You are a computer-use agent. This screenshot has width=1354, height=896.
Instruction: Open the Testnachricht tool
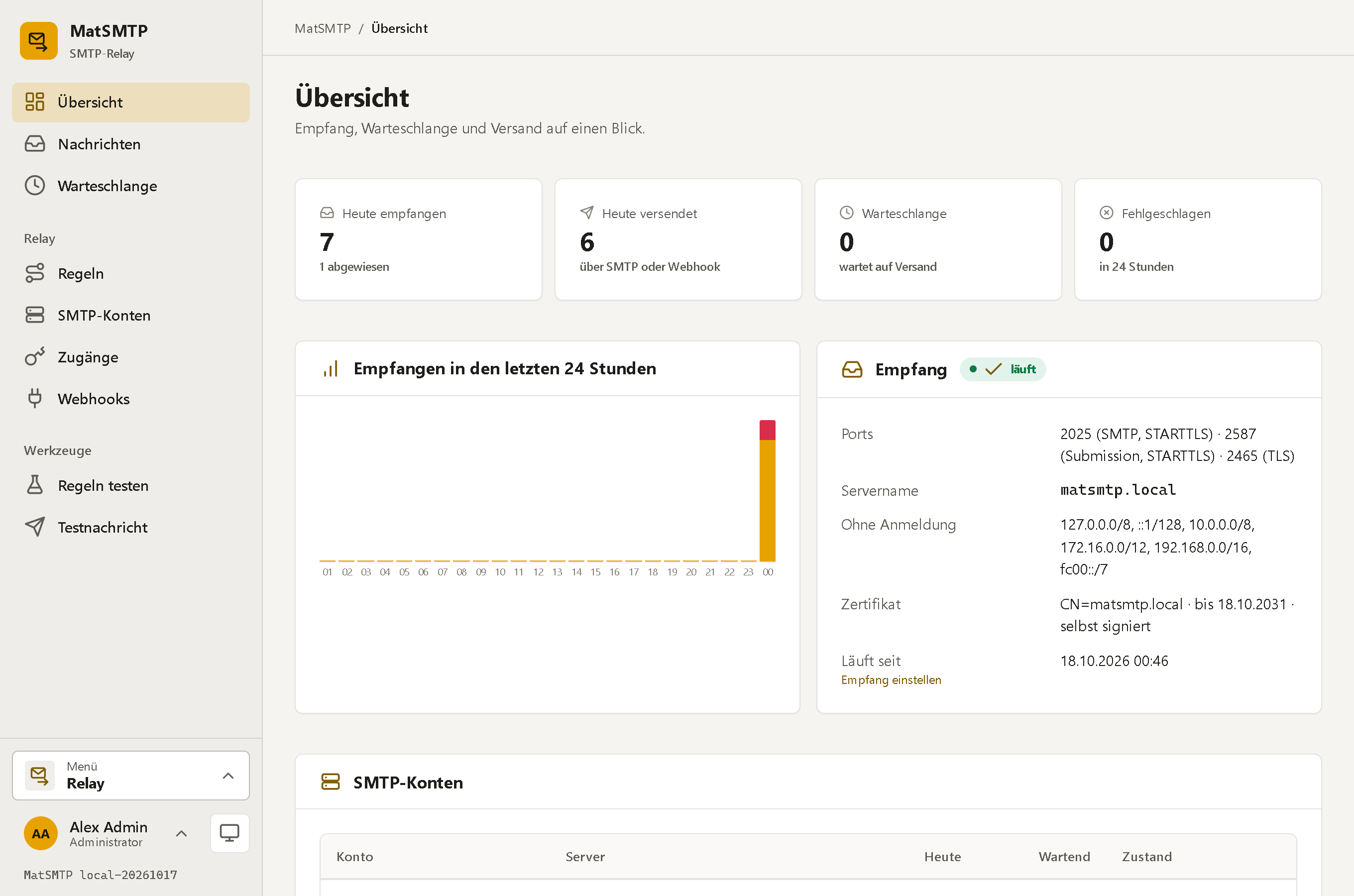click(131, 527)
